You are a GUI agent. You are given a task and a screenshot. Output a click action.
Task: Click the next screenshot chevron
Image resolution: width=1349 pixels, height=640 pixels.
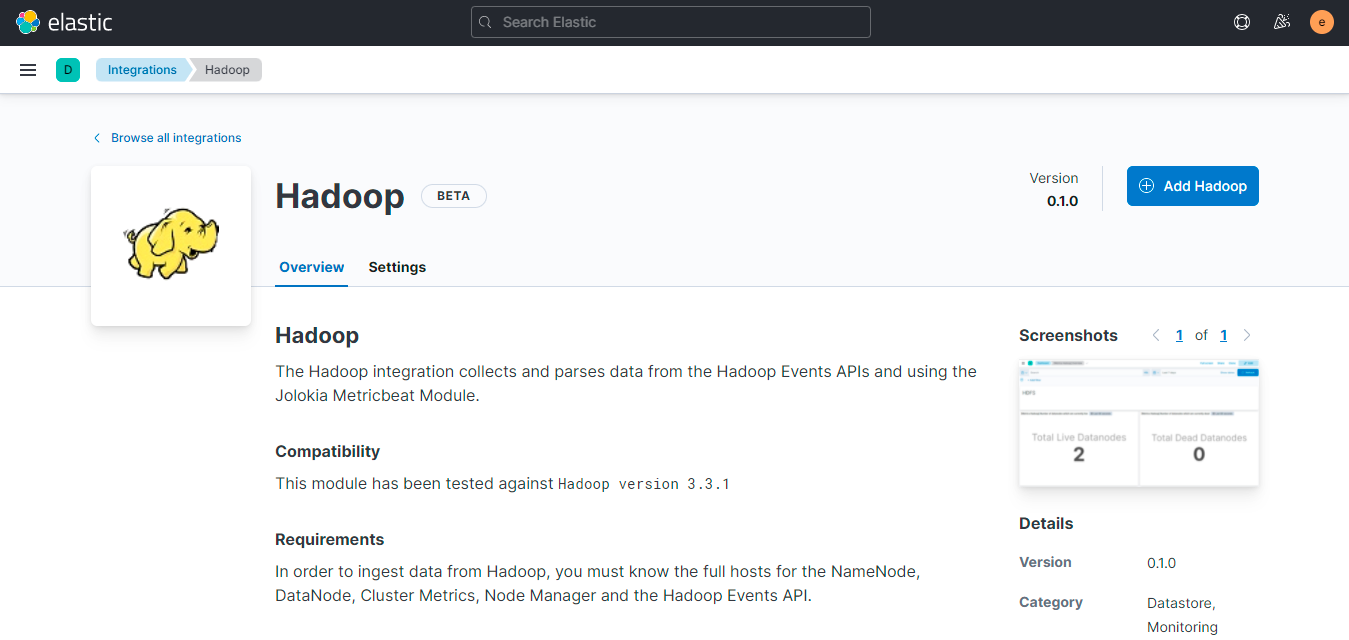click(x=1246, y=335)
